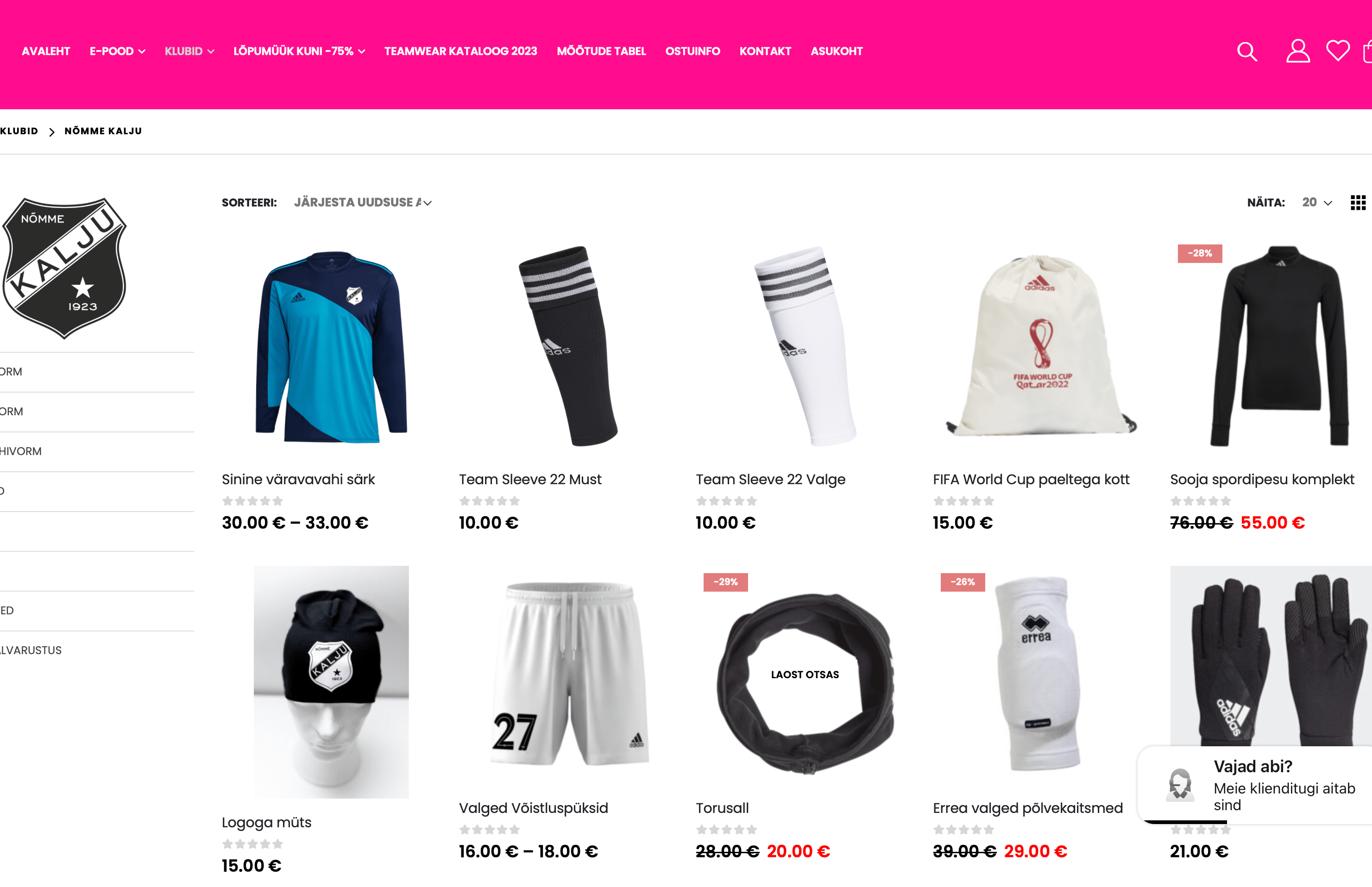This screenshot has height=887, width=1372.
Task: Go to TEAMWEAR KATALOOG 2023 page
Action: point(460,51)
